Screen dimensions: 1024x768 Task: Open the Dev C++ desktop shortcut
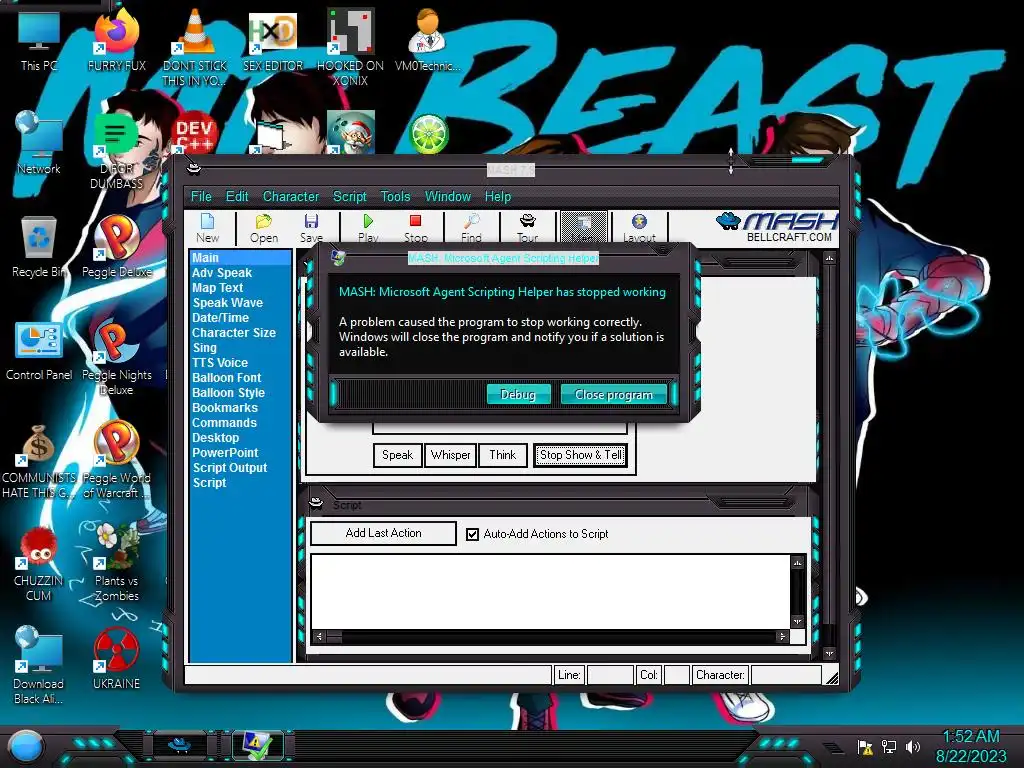tap(194, 134)
